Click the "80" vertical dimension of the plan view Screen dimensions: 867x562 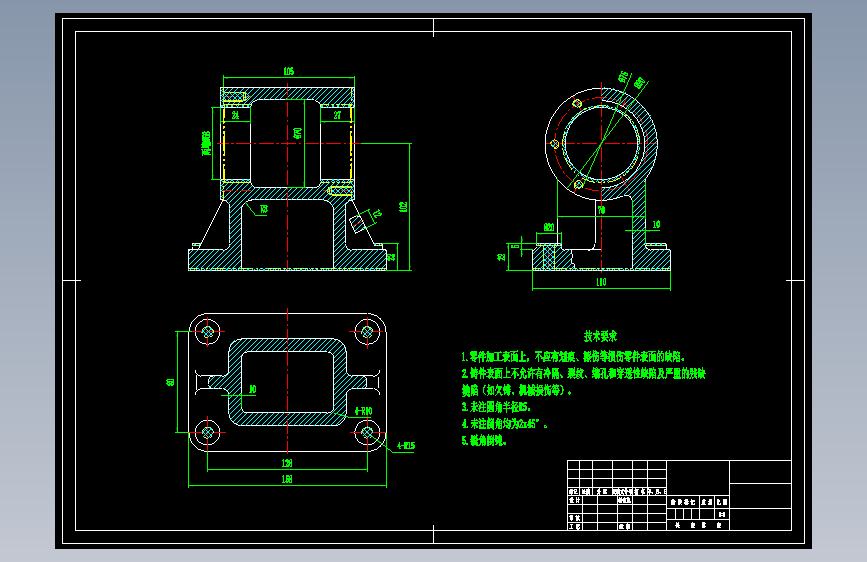tap(170, 382)
